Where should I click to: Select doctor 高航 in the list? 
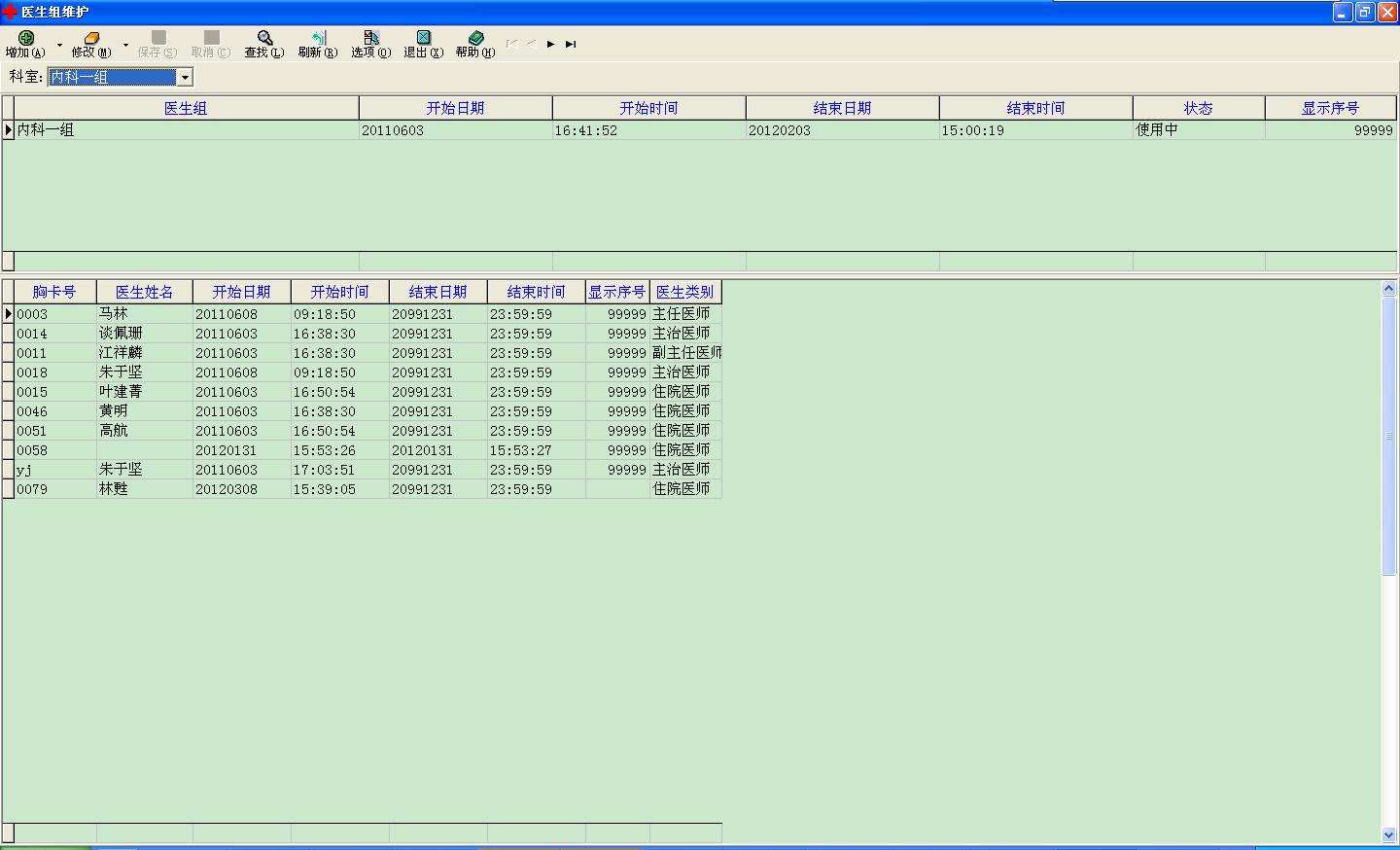tap(145, 431)
